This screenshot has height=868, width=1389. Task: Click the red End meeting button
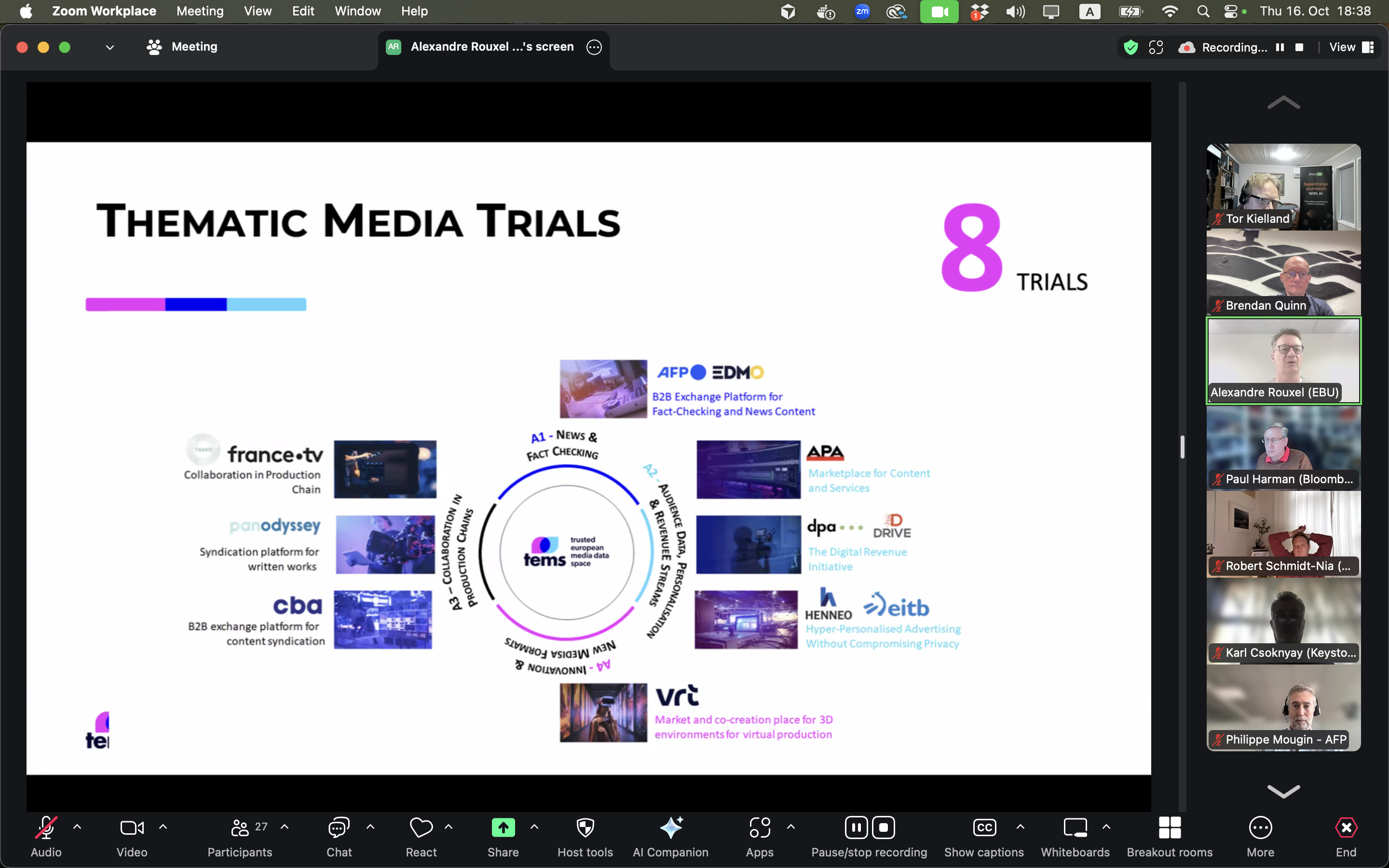point(1346,828)
